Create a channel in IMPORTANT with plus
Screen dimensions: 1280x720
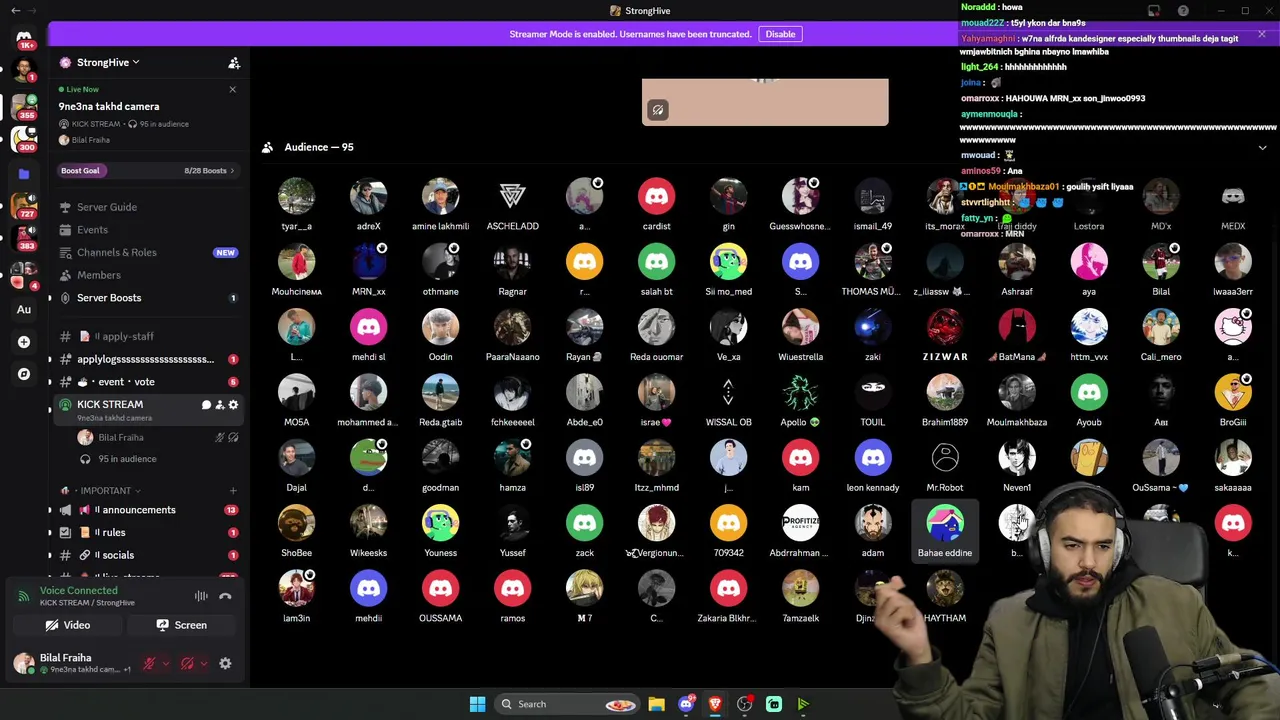click(x=233, y=491)
